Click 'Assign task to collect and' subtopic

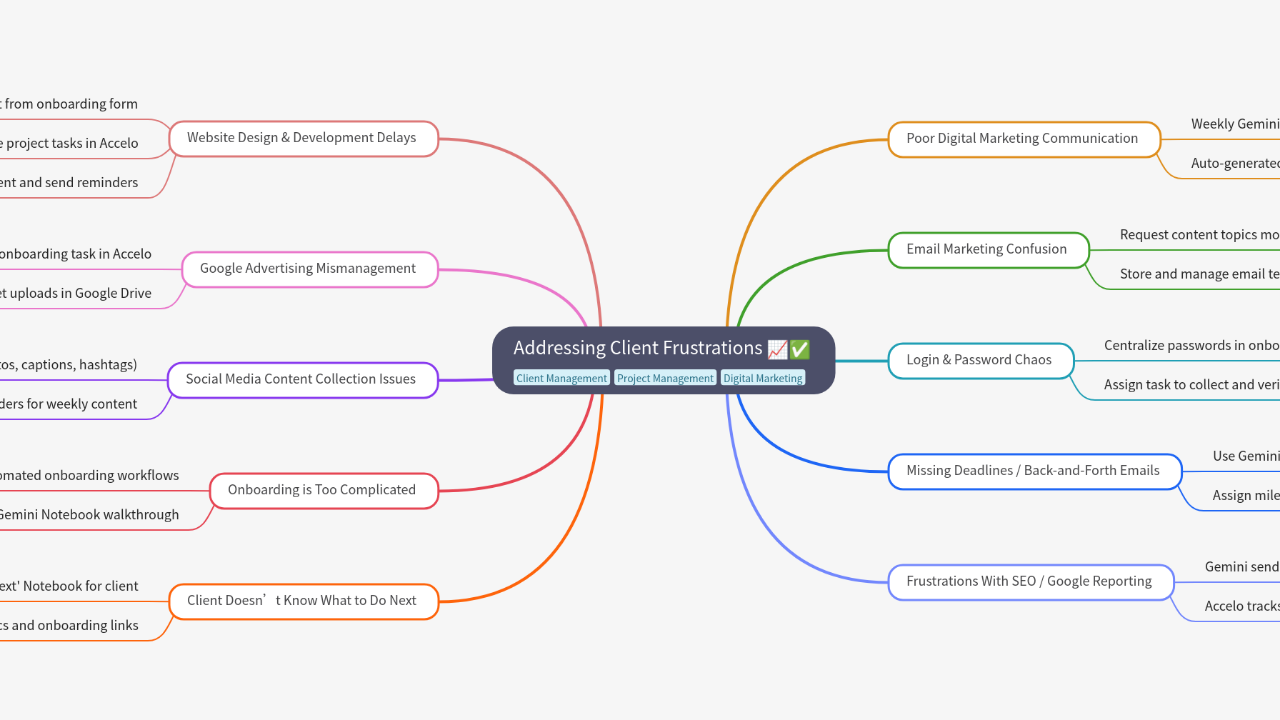point(1192,384)
